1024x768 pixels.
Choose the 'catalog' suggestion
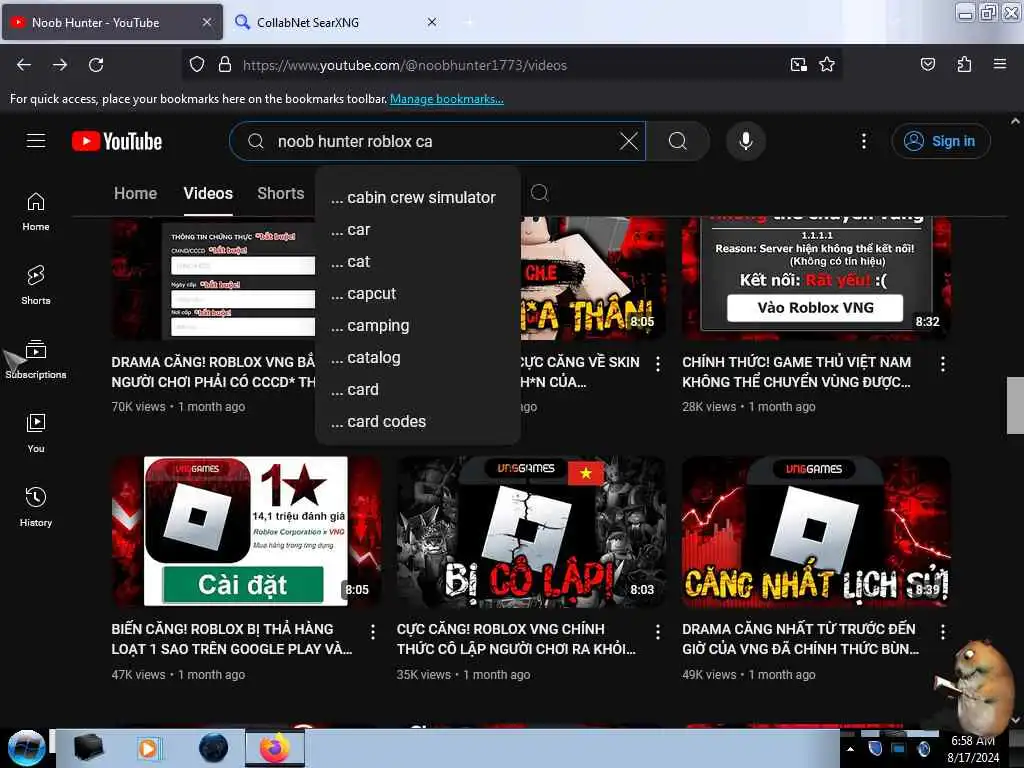click(x=418, y=357)
